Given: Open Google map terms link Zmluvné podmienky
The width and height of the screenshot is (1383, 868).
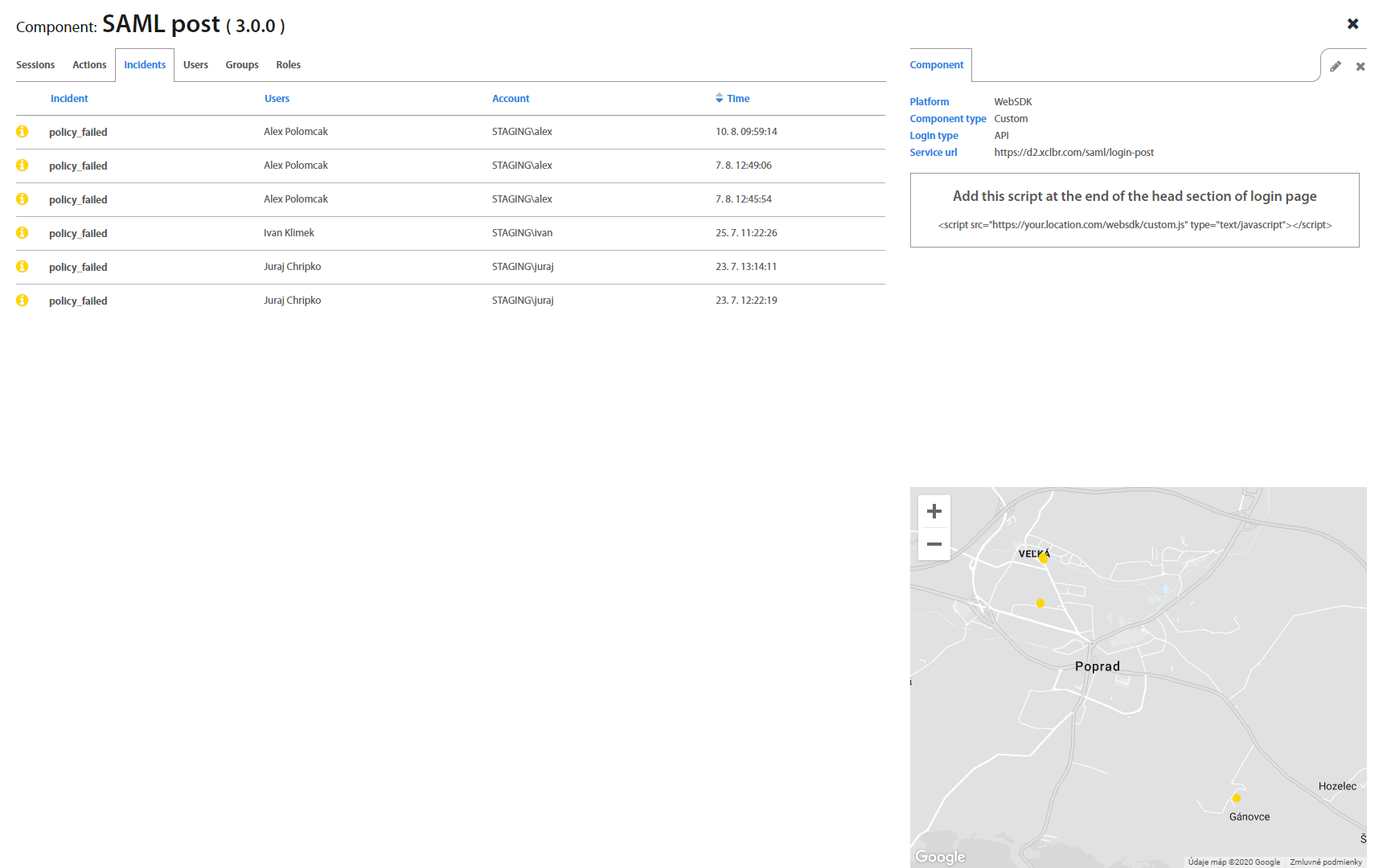Looking at the screenshot, I should (1326, 862).
